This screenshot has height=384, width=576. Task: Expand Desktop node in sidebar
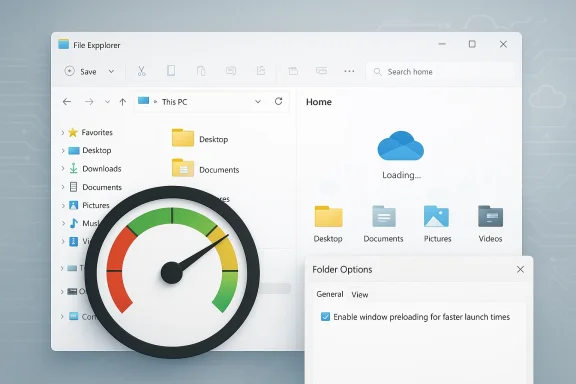(62, 151)
